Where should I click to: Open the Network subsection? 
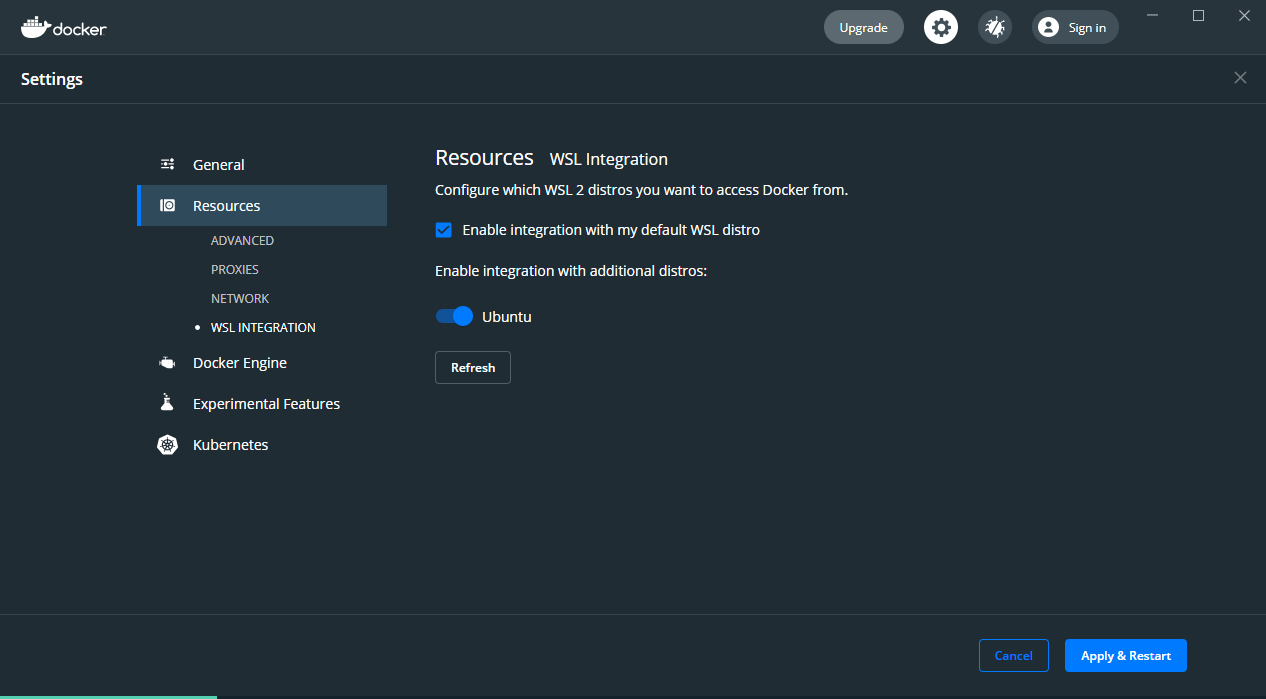pos(240,299)
